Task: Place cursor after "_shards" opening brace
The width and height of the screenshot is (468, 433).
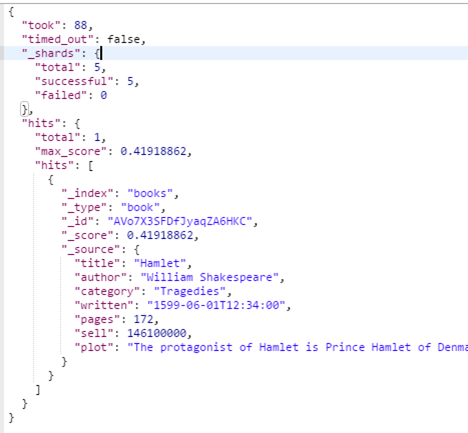Action: pos(101,53)
